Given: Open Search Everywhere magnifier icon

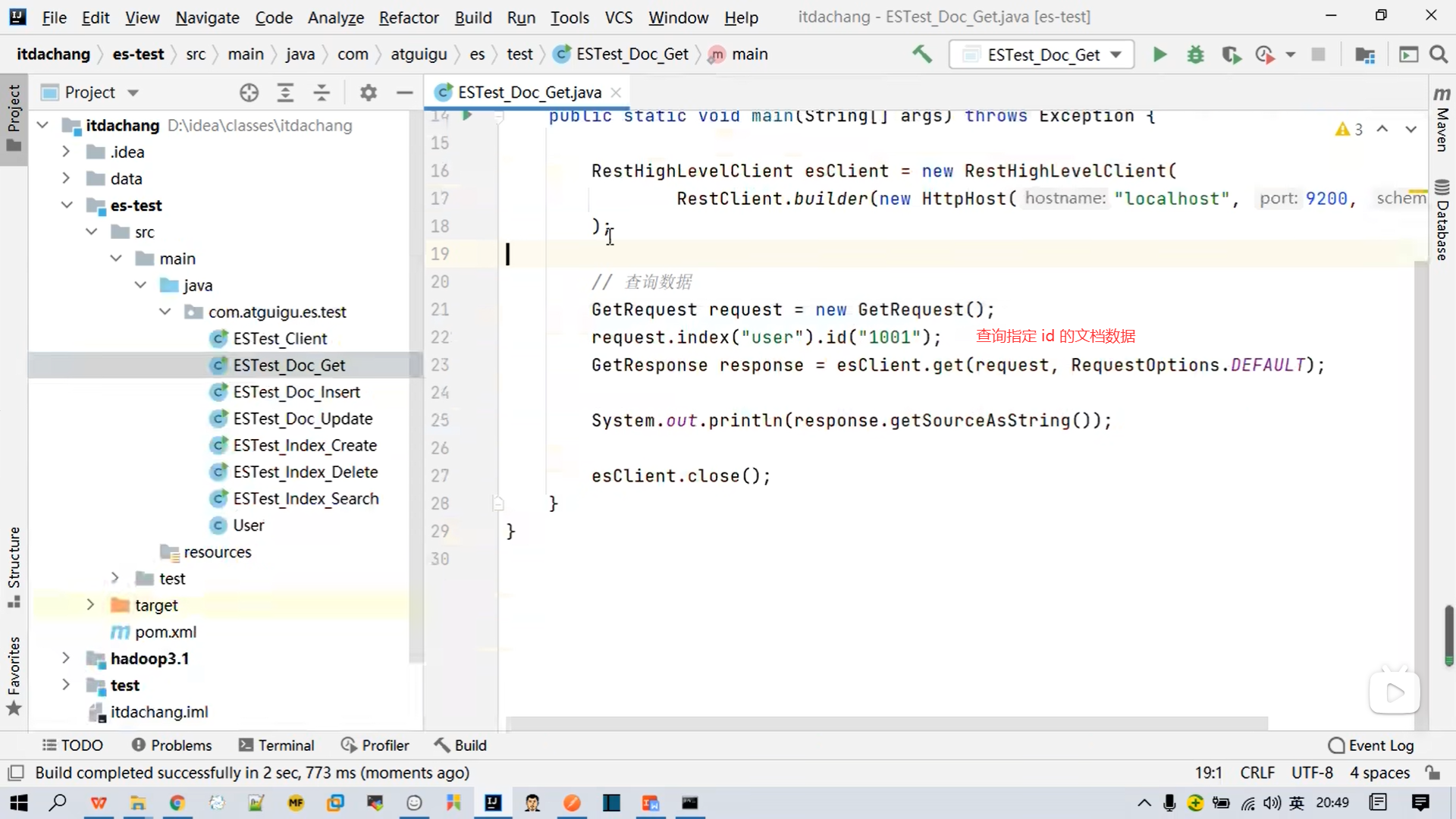Looking at the screenshot, I should pyautogui.click(x=1439, y=55).
